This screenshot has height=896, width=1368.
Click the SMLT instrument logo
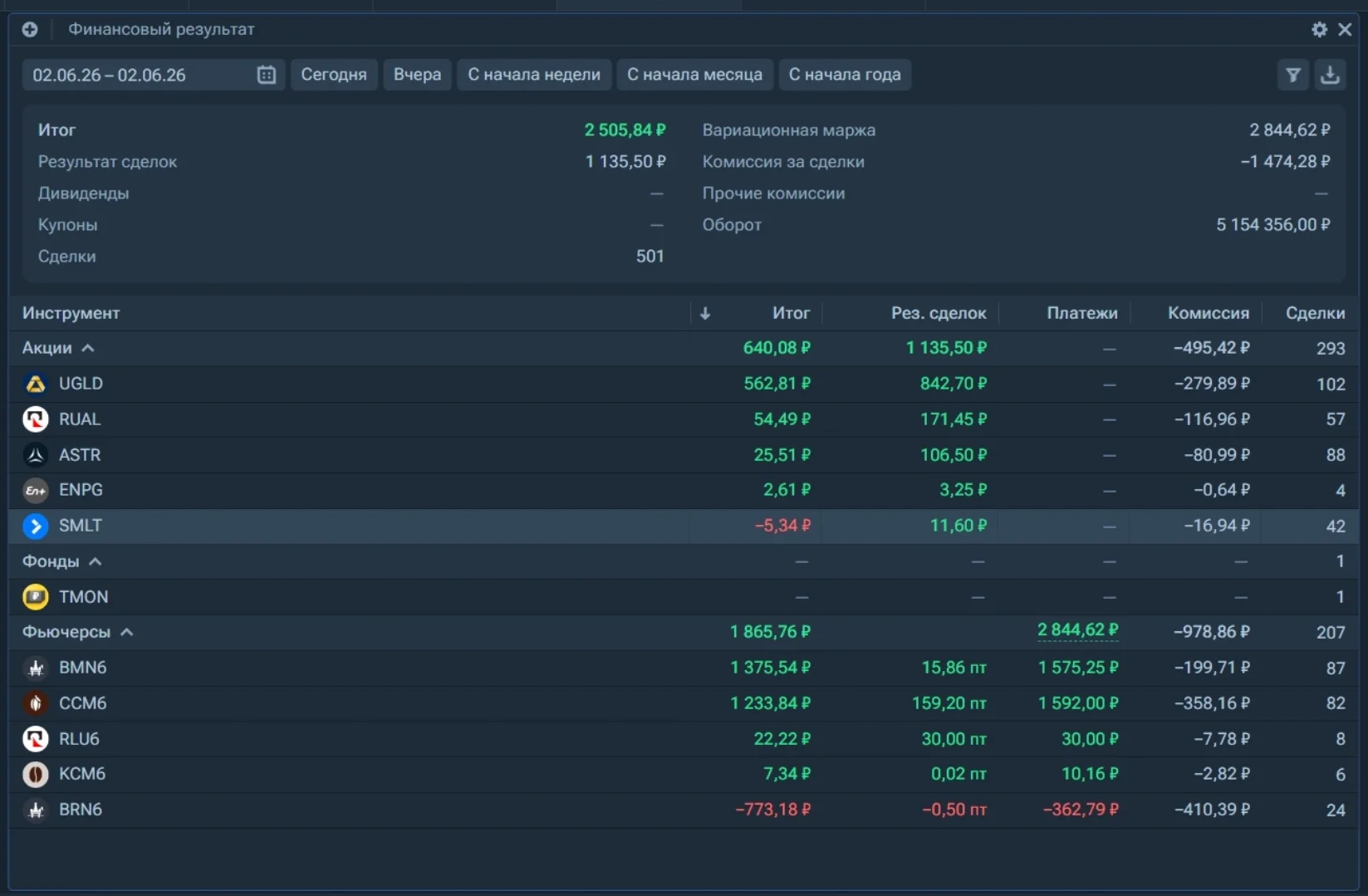click(x=35, y=526)
